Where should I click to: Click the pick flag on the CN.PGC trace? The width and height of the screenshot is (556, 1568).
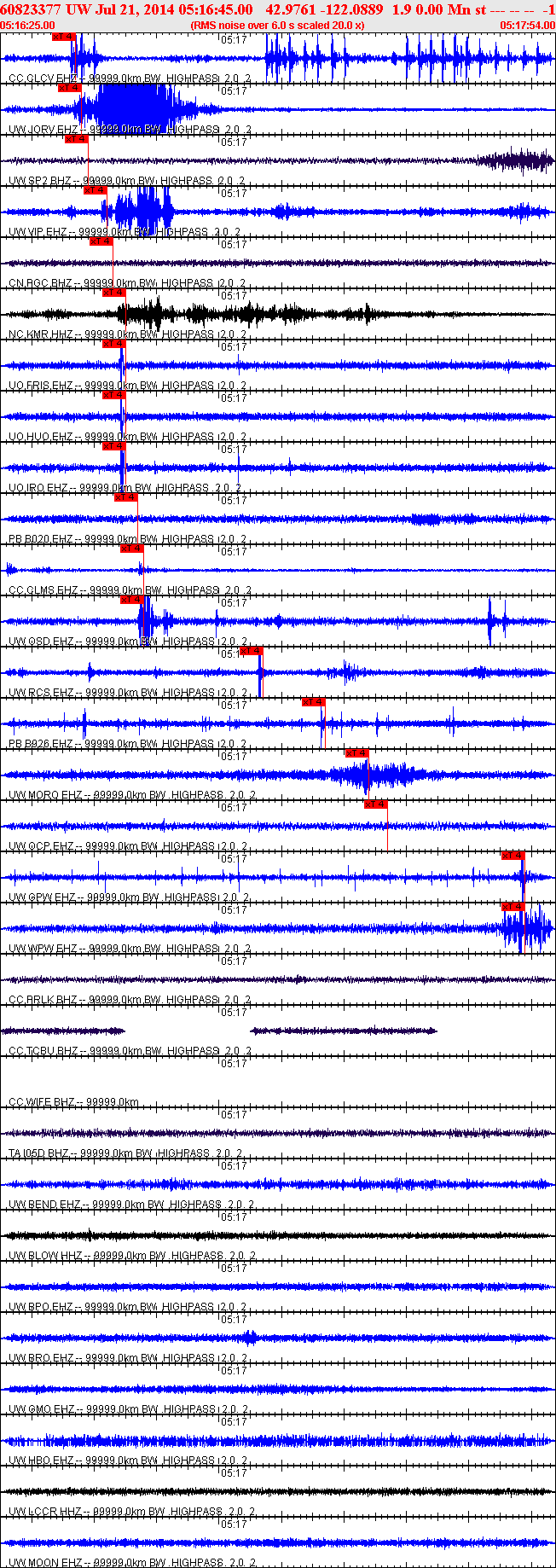coord(101,241)
